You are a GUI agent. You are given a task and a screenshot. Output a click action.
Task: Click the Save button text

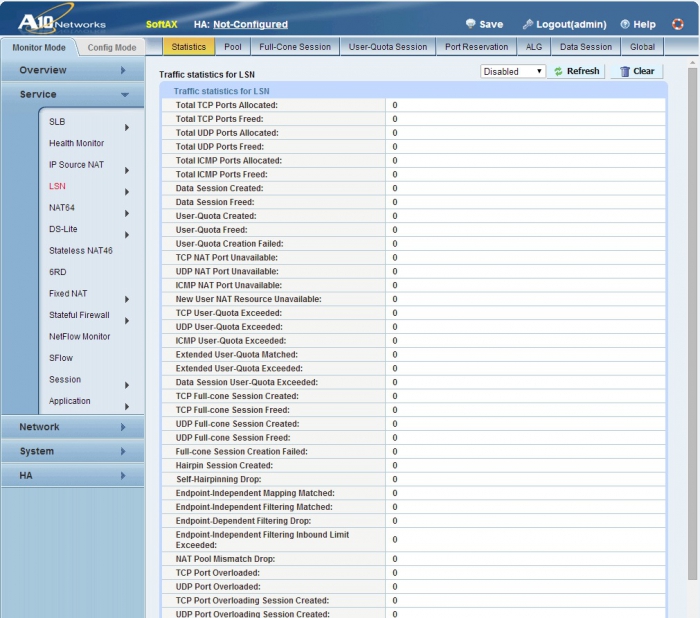491,25
